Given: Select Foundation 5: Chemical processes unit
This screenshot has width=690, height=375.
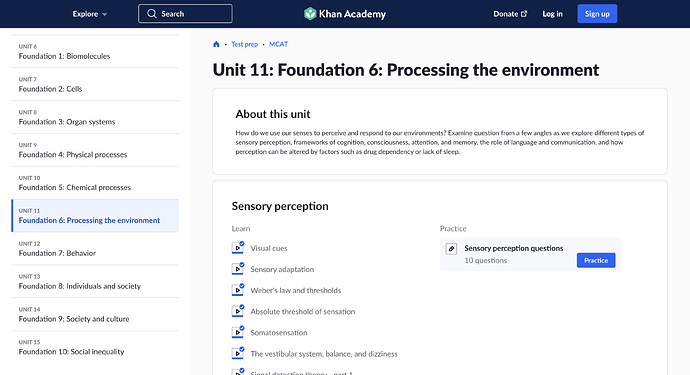Looking at the screenshot, I should (95, 183).
